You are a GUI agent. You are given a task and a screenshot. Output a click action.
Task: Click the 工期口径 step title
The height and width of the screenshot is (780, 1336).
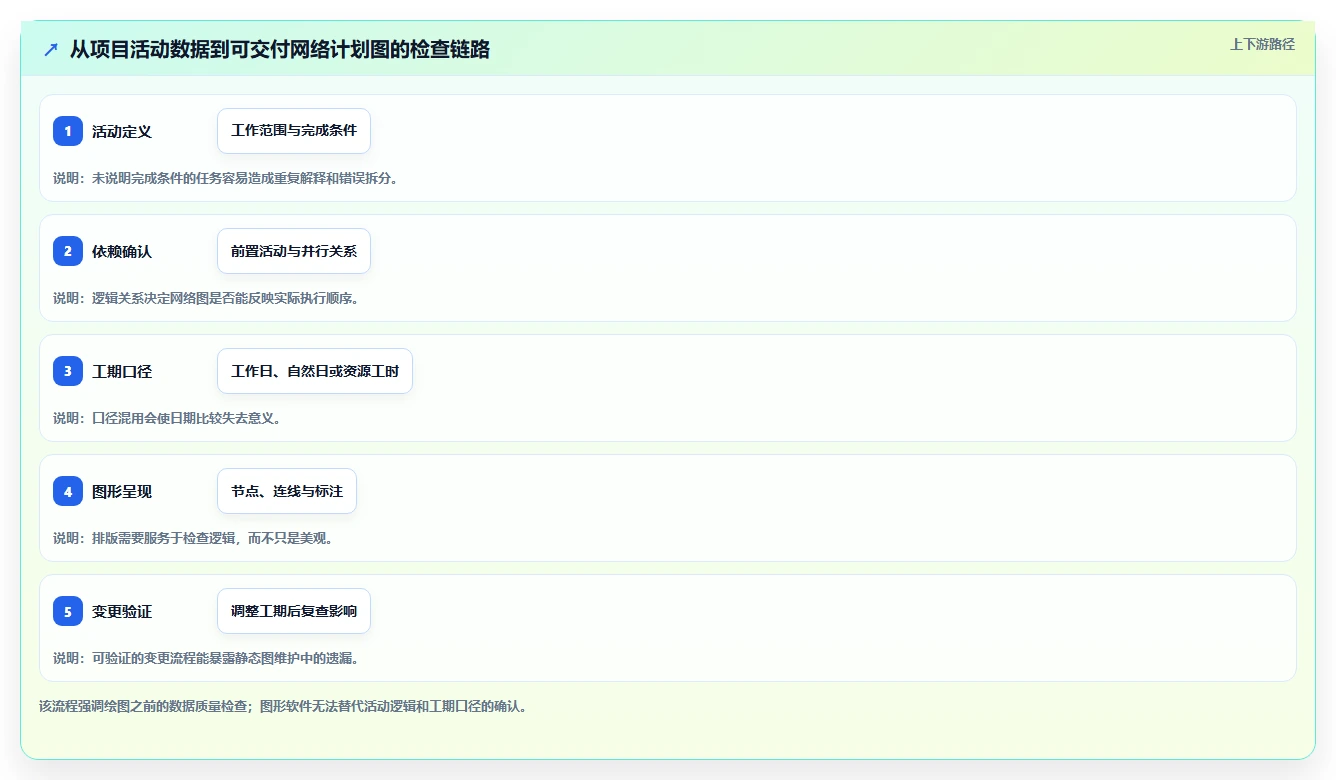[x=122, y=371]
